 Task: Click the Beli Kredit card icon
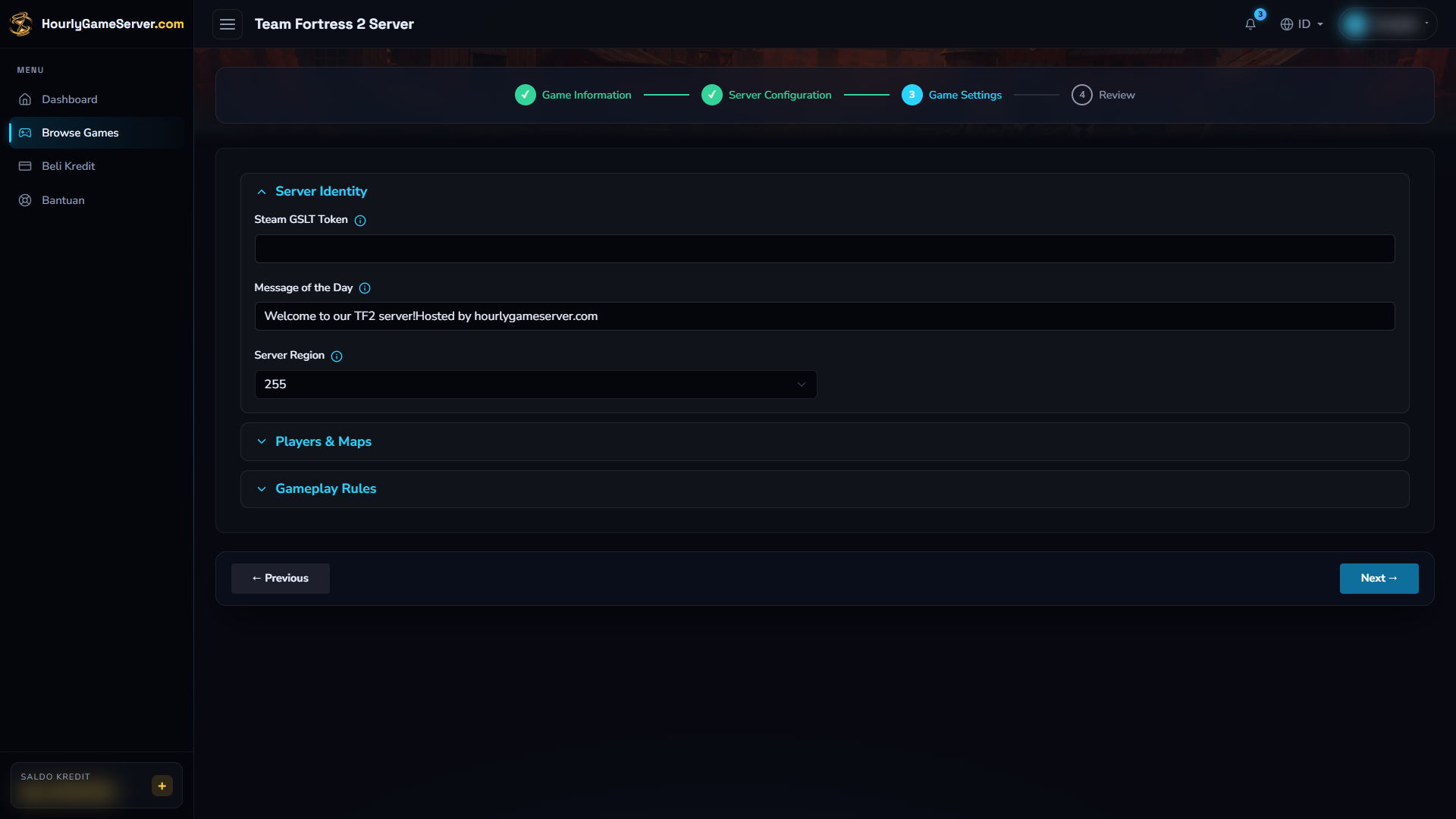25,166
